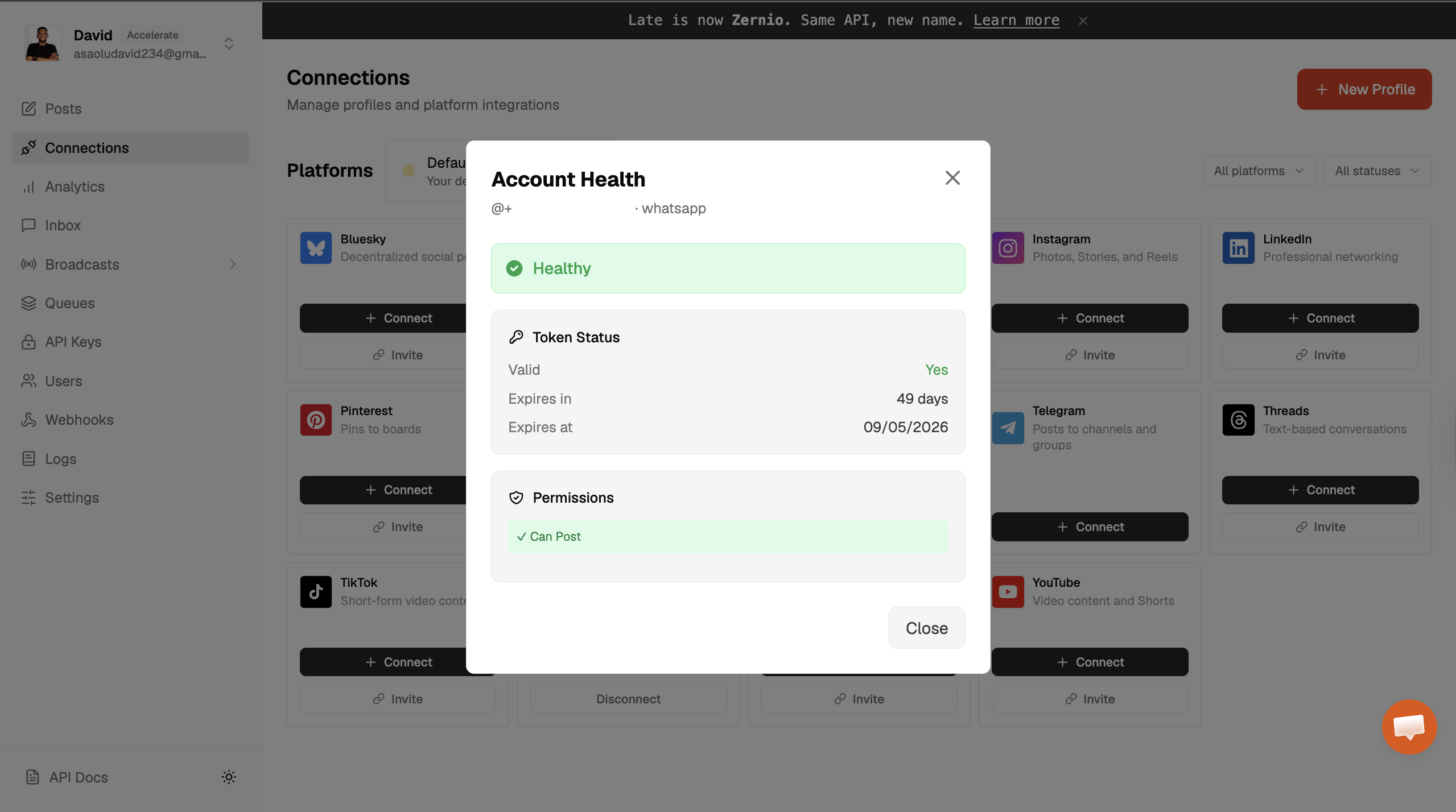The height and width of the screenshot is (812, 1456).
Task: Click the Threads platform icon
Action: pyautogui.click(x=1238, y=420)
